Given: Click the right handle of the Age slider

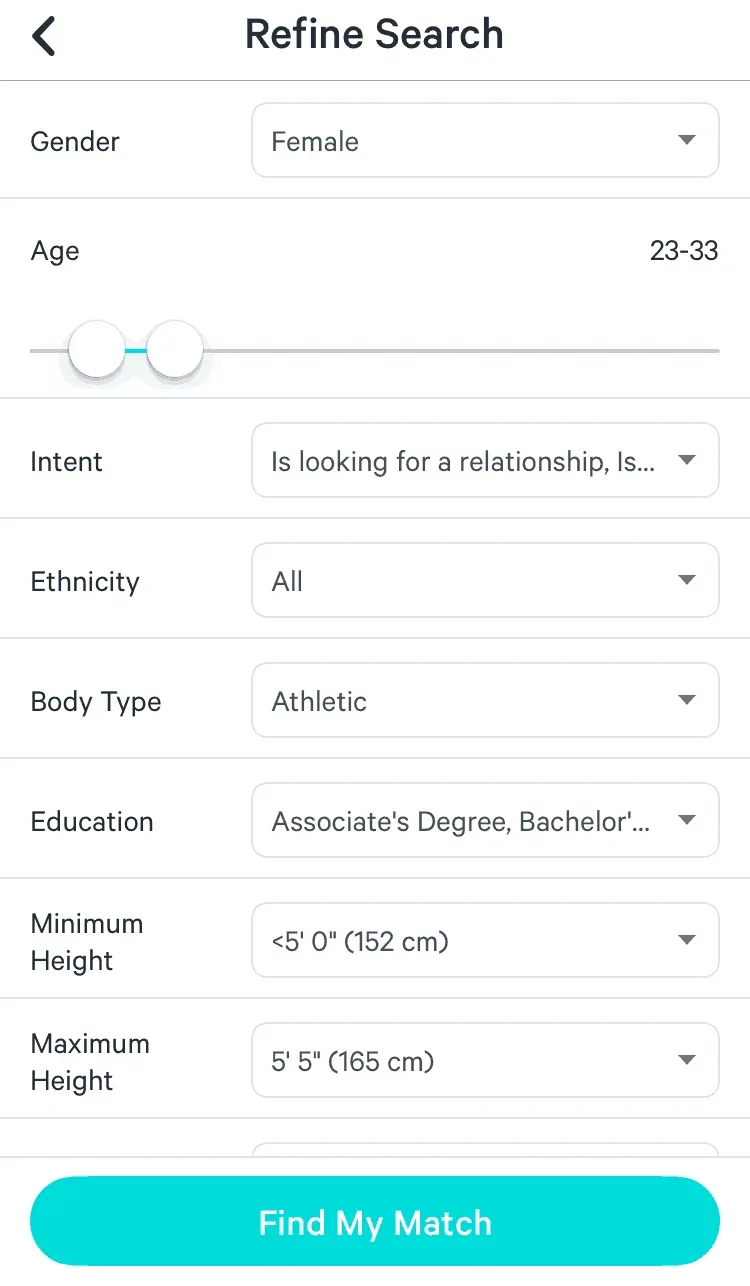Looking at the screenshot, I should (174, 348).
